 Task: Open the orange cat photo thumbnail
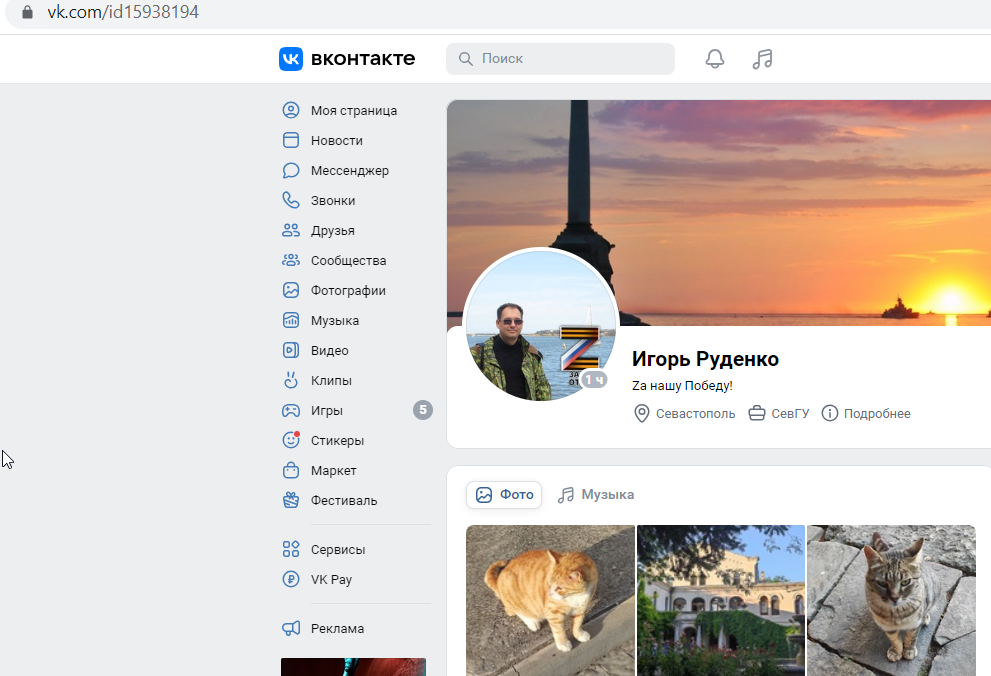tap(550, 600)
